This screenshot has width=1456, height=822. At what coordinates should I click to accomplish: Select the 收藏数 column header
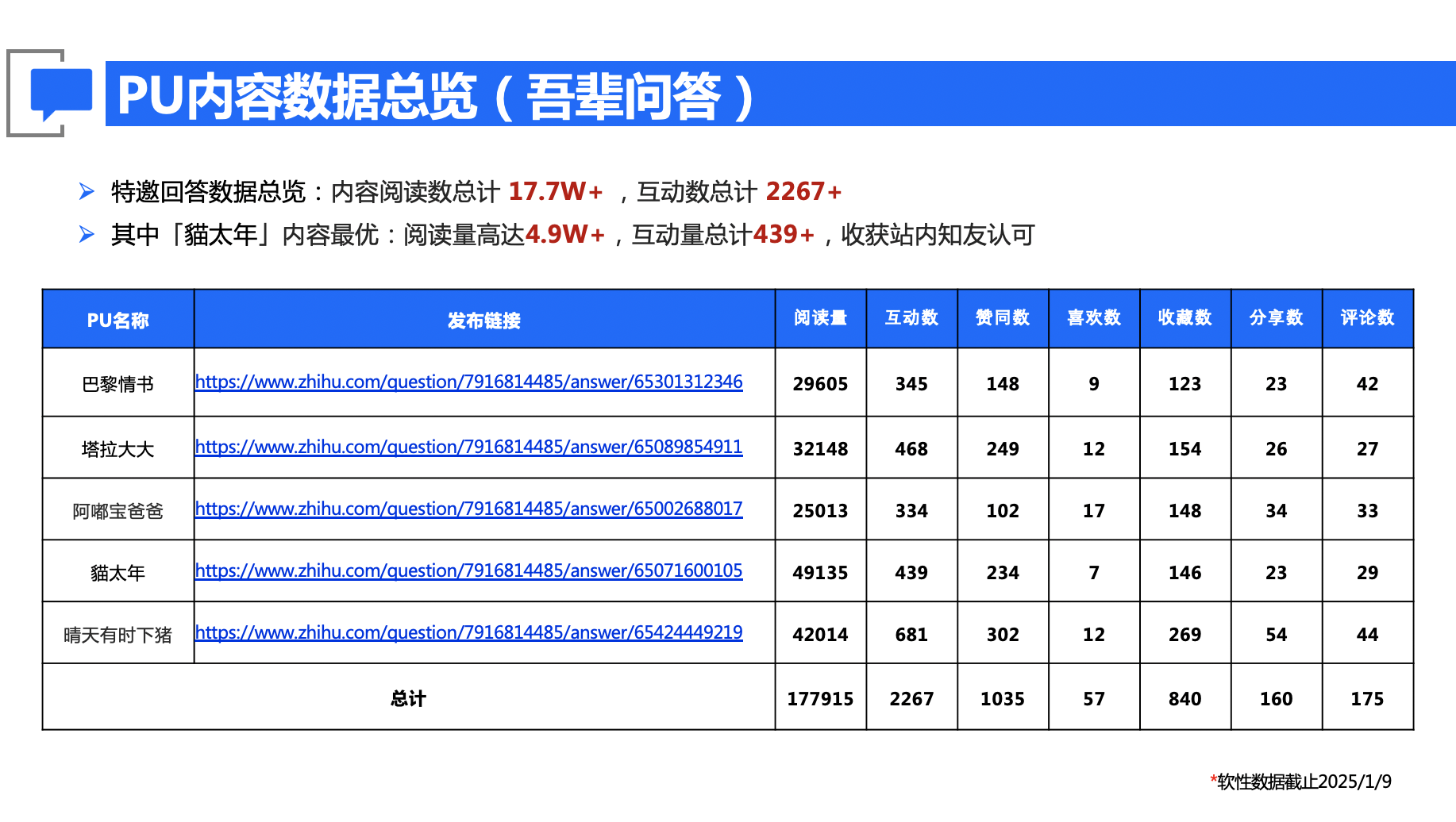tap(1184, 318)
